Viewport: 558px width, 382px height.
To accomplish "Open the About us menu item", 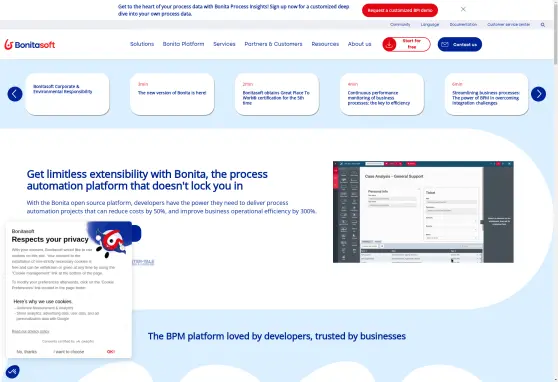I will click(359, 44).
